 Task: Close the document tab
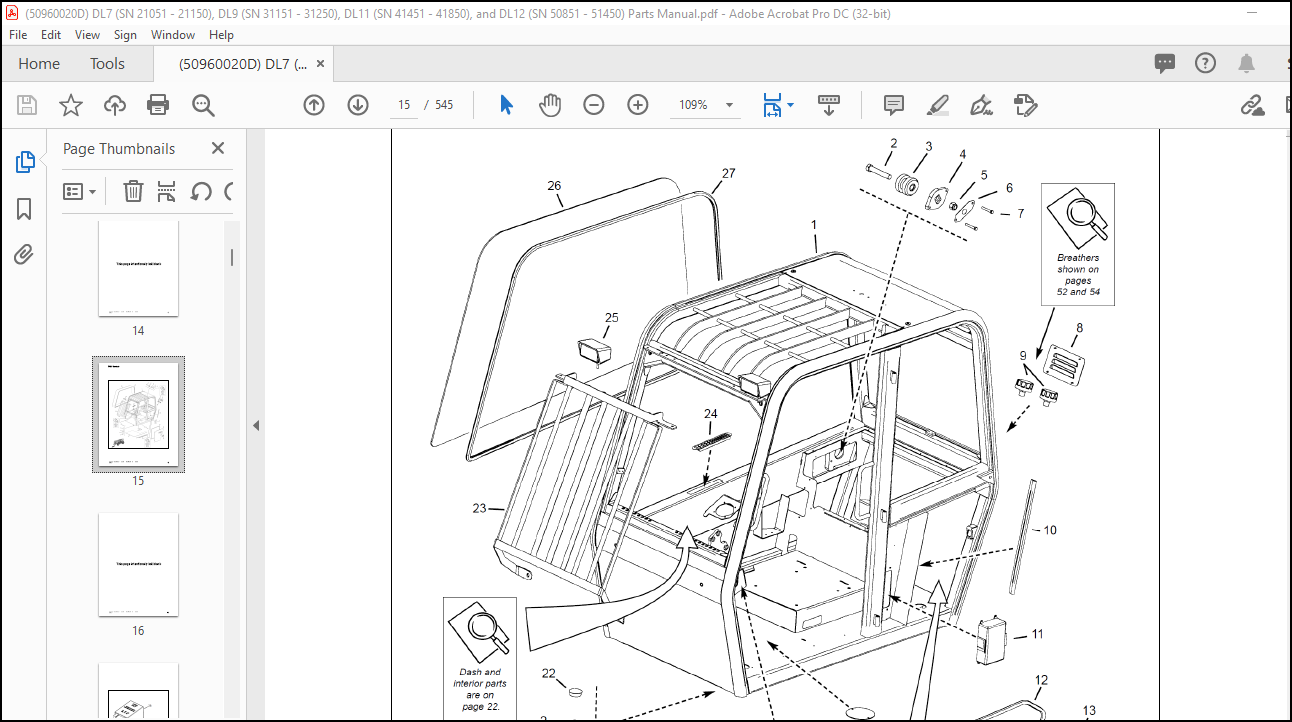(320, 64)
